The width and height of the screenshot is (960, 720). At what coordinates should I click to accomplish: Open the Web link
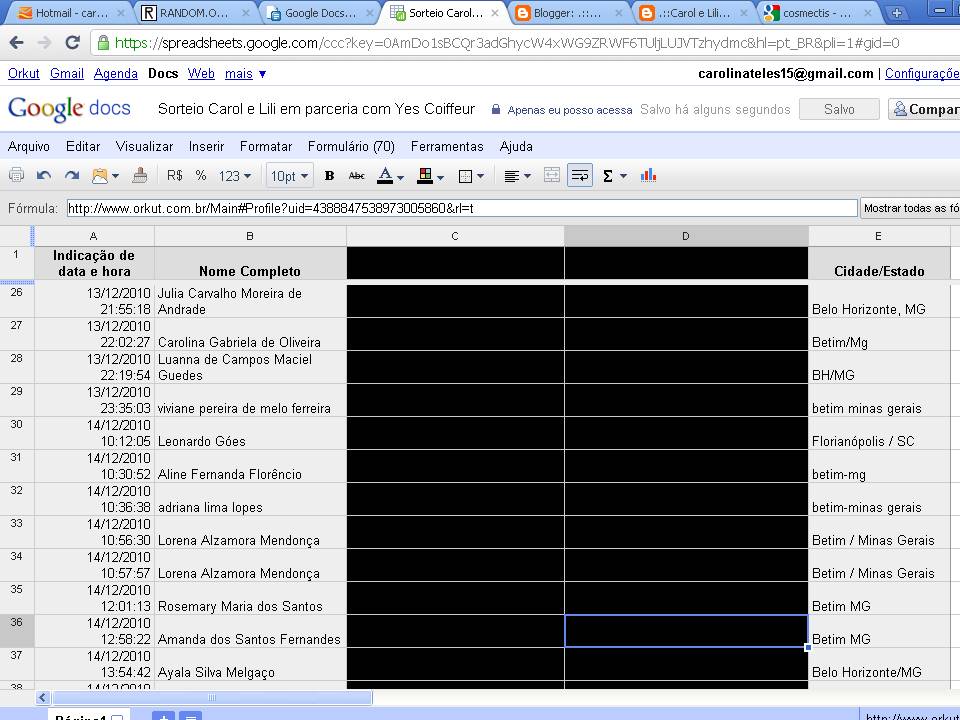pyautogui.click(x=201, y=73)
